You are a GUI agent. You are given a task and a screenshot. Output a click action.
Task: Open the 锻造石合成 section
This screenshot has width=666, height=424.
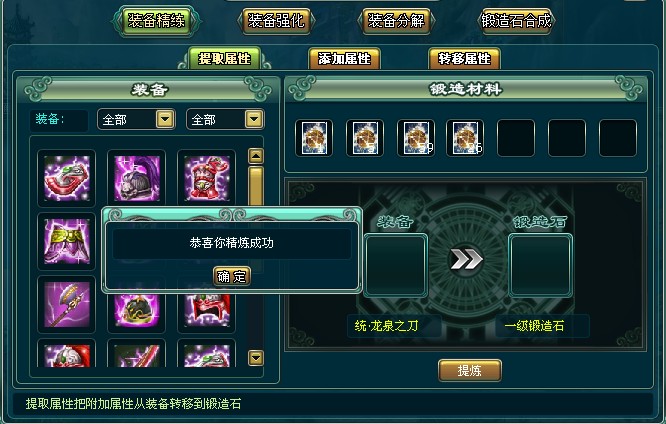(x=516, y=20)
